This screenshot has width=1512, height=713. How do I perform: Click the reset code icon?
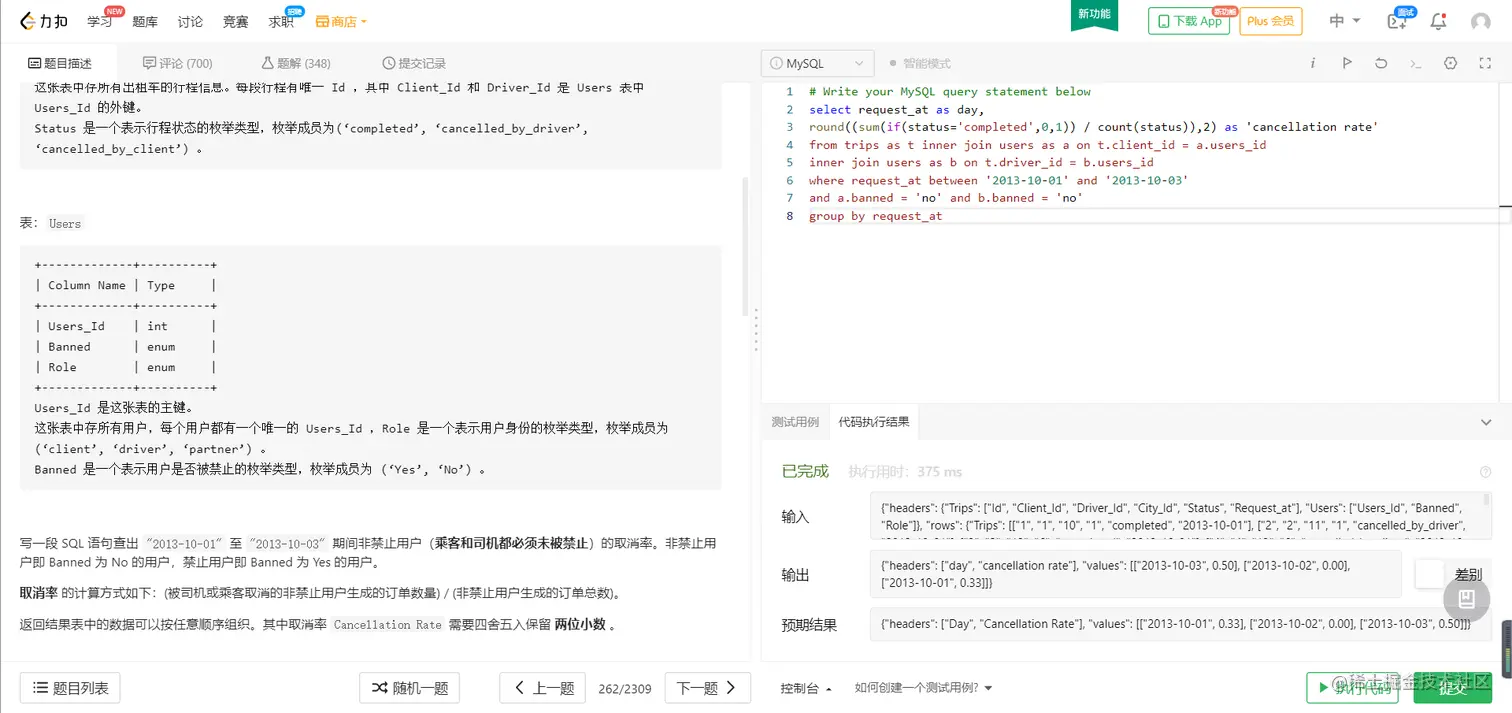click(1381, 62)
